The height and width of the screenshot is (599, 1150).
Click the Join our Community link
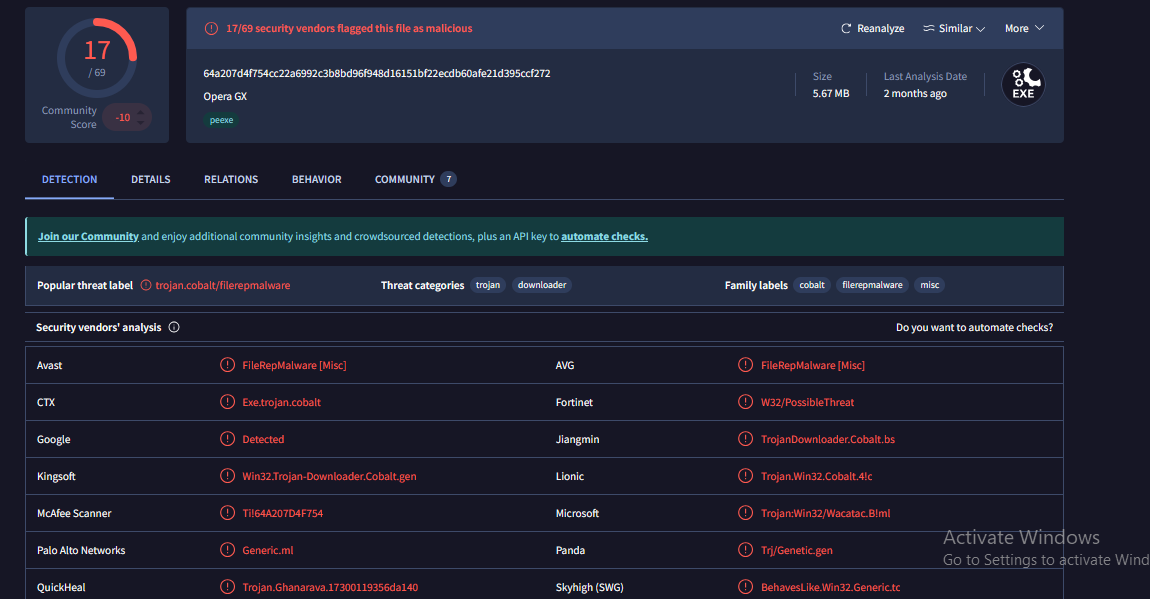coord(88,237)
